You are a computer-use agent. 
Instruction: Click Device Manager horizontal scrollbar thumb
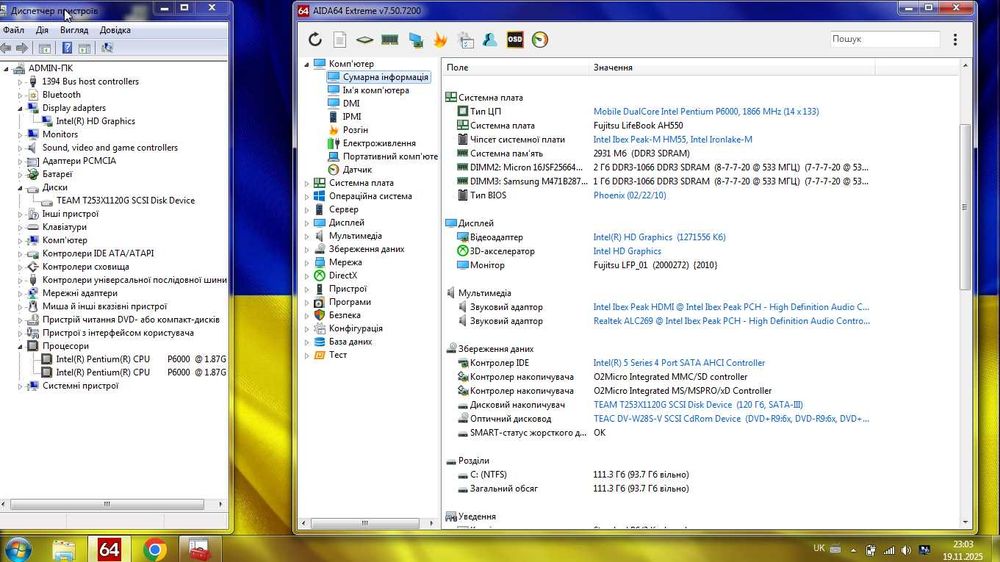[107, 504]
